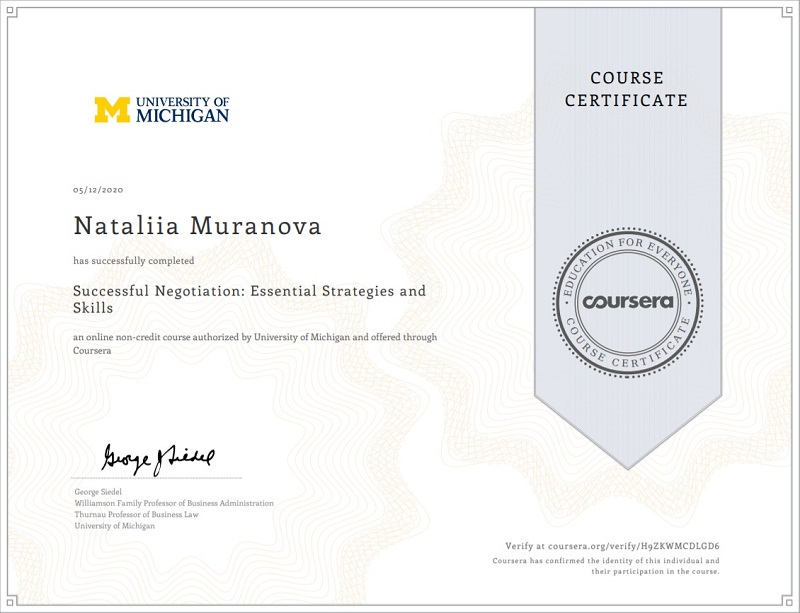Image resolution: width=800 pixels, height=613 pixels.
Task: Click the Williamson Family Professor title line
Action: pyautogui.click(x=174, y=503)
